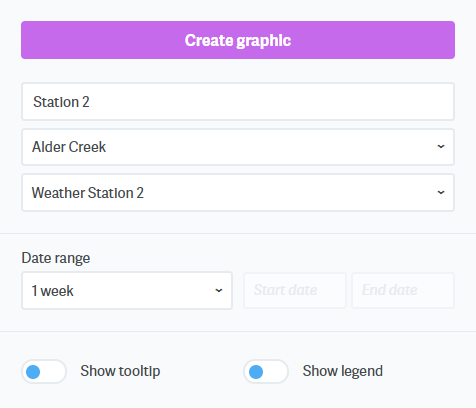Image resolution: width=476 pixels, height=408 pixels.
Task: Open the 1 week date range dropdown
Action: [127, 290]
